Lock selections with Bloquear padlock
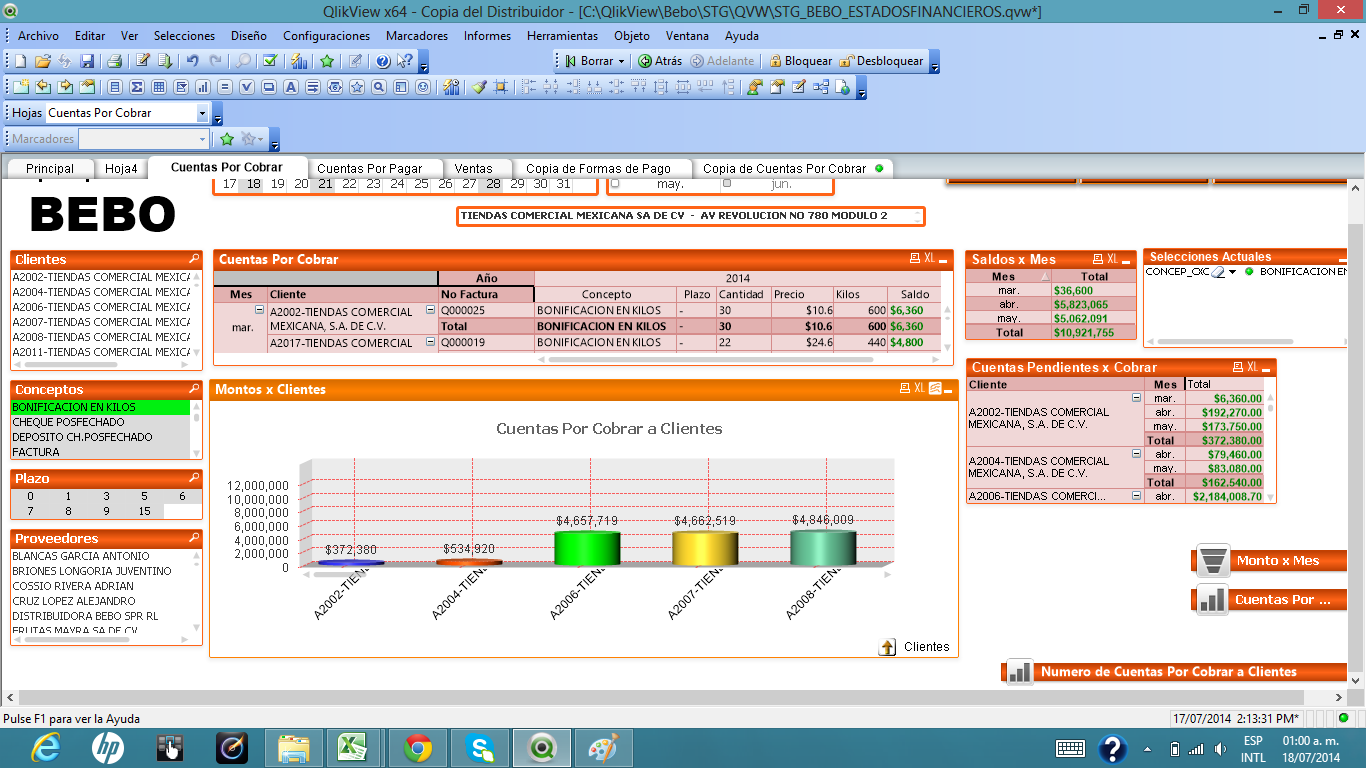 [800, 61]
